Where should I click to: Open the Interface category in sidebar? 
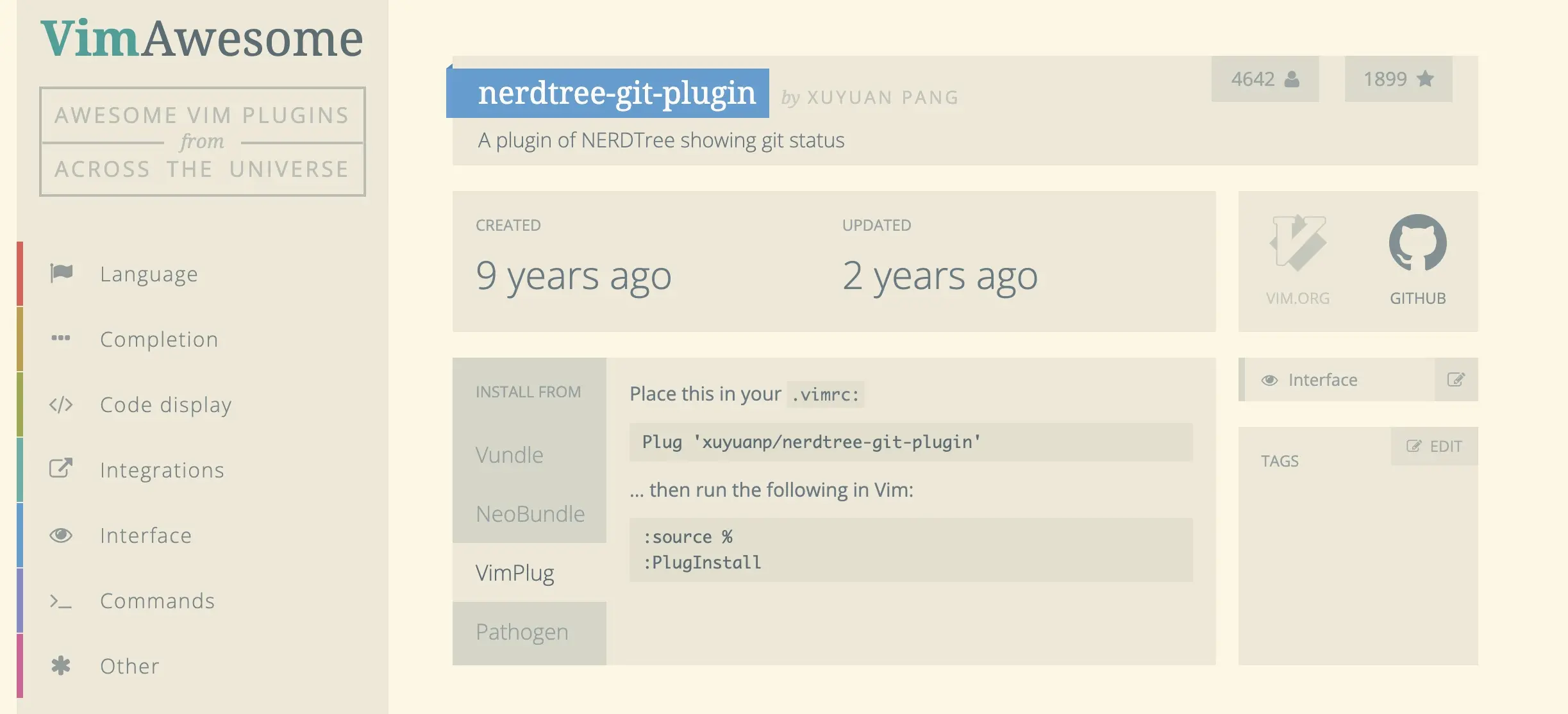click(x=146, y=535)
